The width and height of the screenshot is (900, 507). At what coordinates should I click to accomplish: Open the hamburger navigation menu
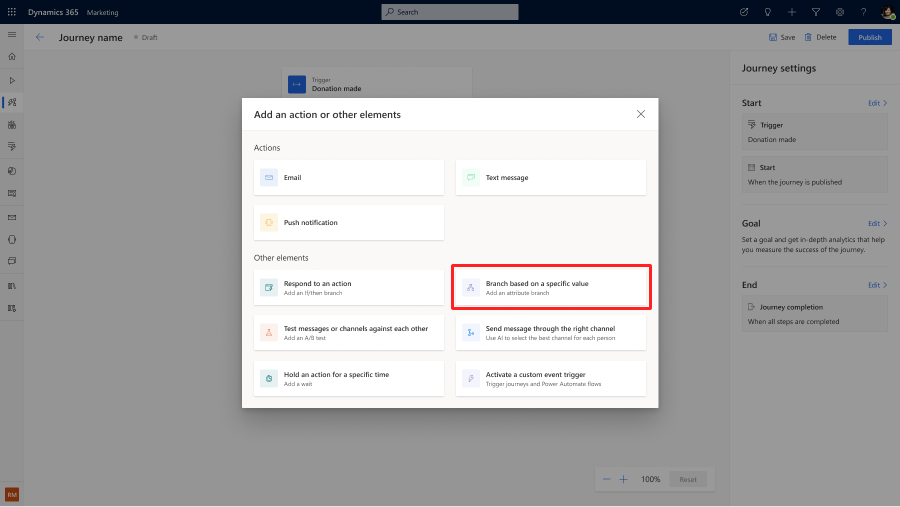(12, 35)
